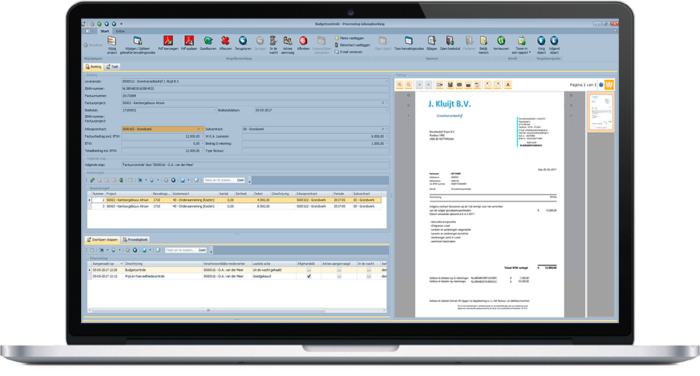Click the red Afbreken icon

[303, 41]
